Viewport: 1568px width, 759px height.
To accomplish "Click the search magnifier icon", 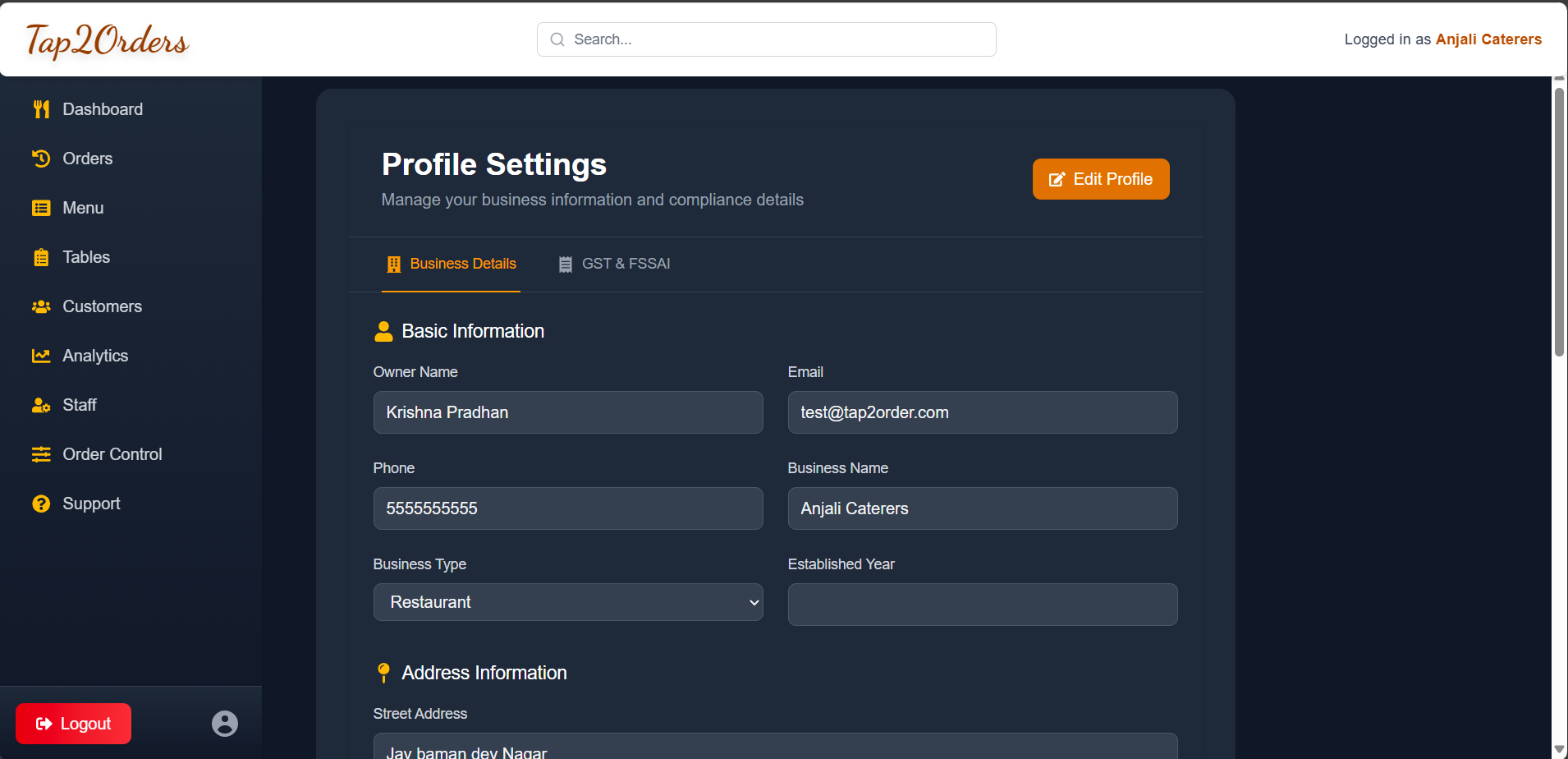I will [557, 39].
